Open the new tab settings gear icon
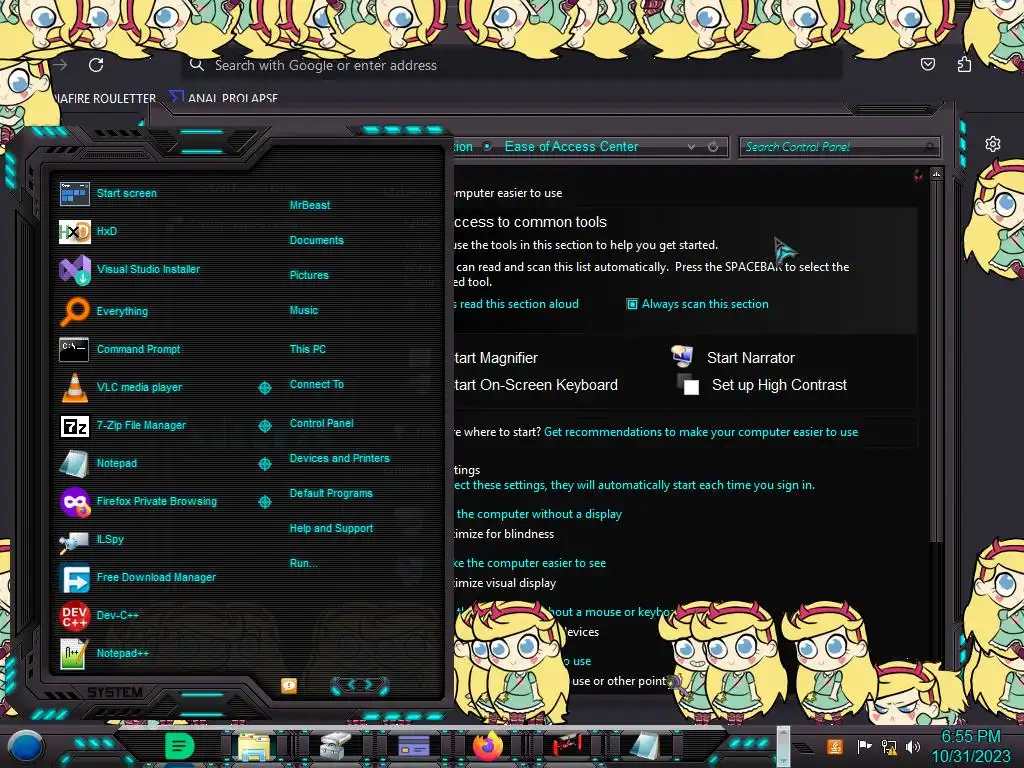The width and height of the screenshot is (1024, 768). (993, 144)
